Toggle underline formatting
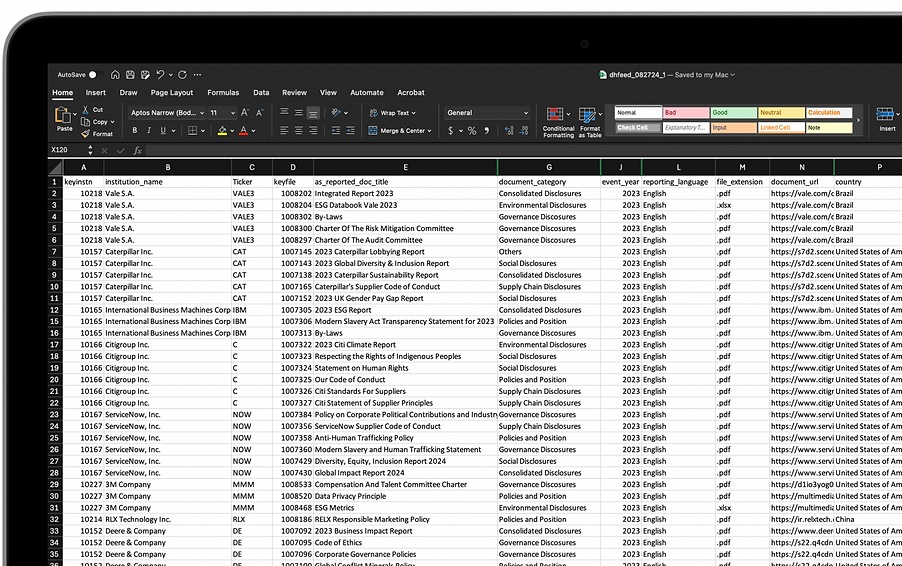 [x=163, y=131]
